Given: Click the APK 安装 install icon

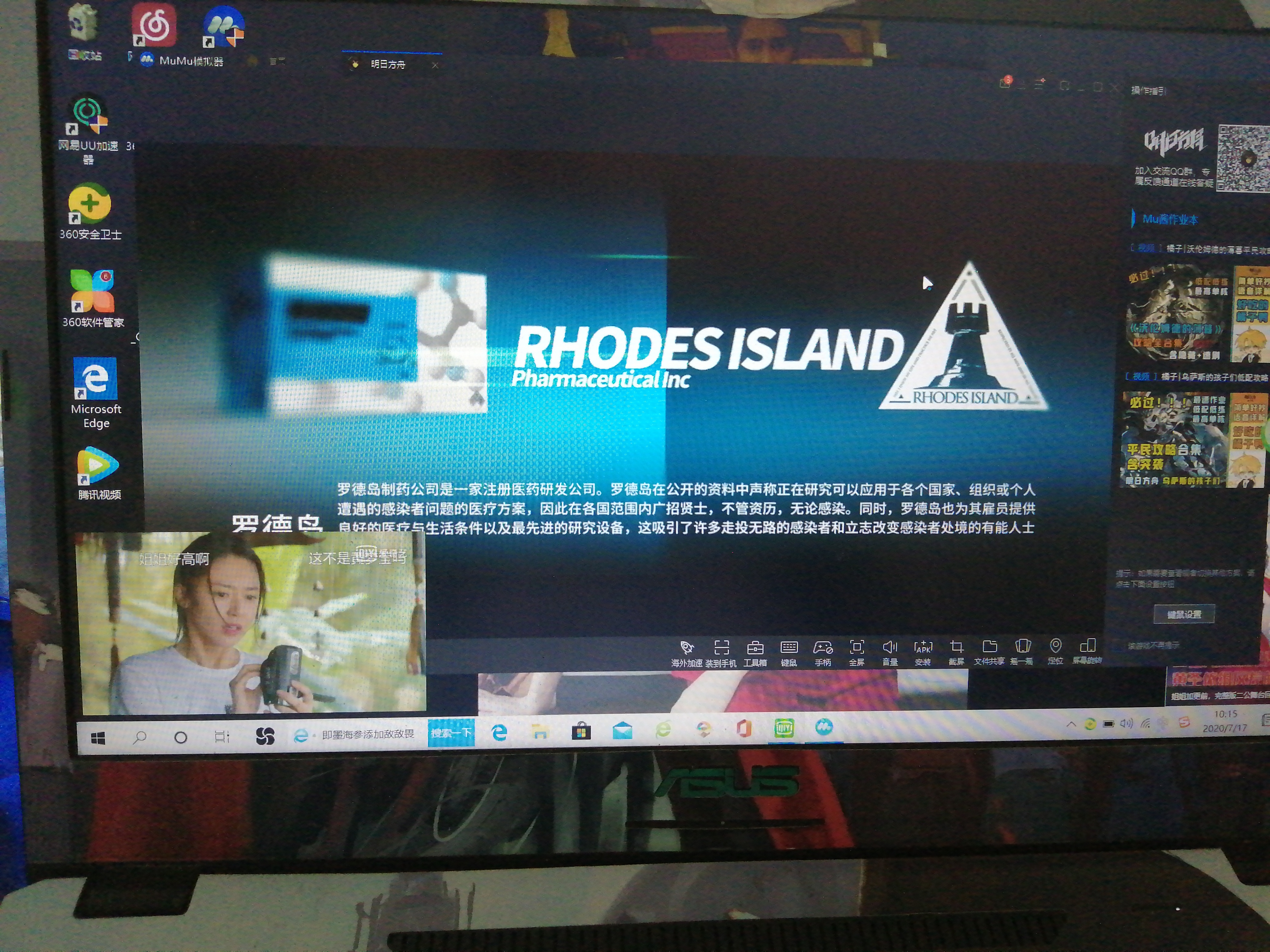Looking at the screenshot, I should [923, 653].
